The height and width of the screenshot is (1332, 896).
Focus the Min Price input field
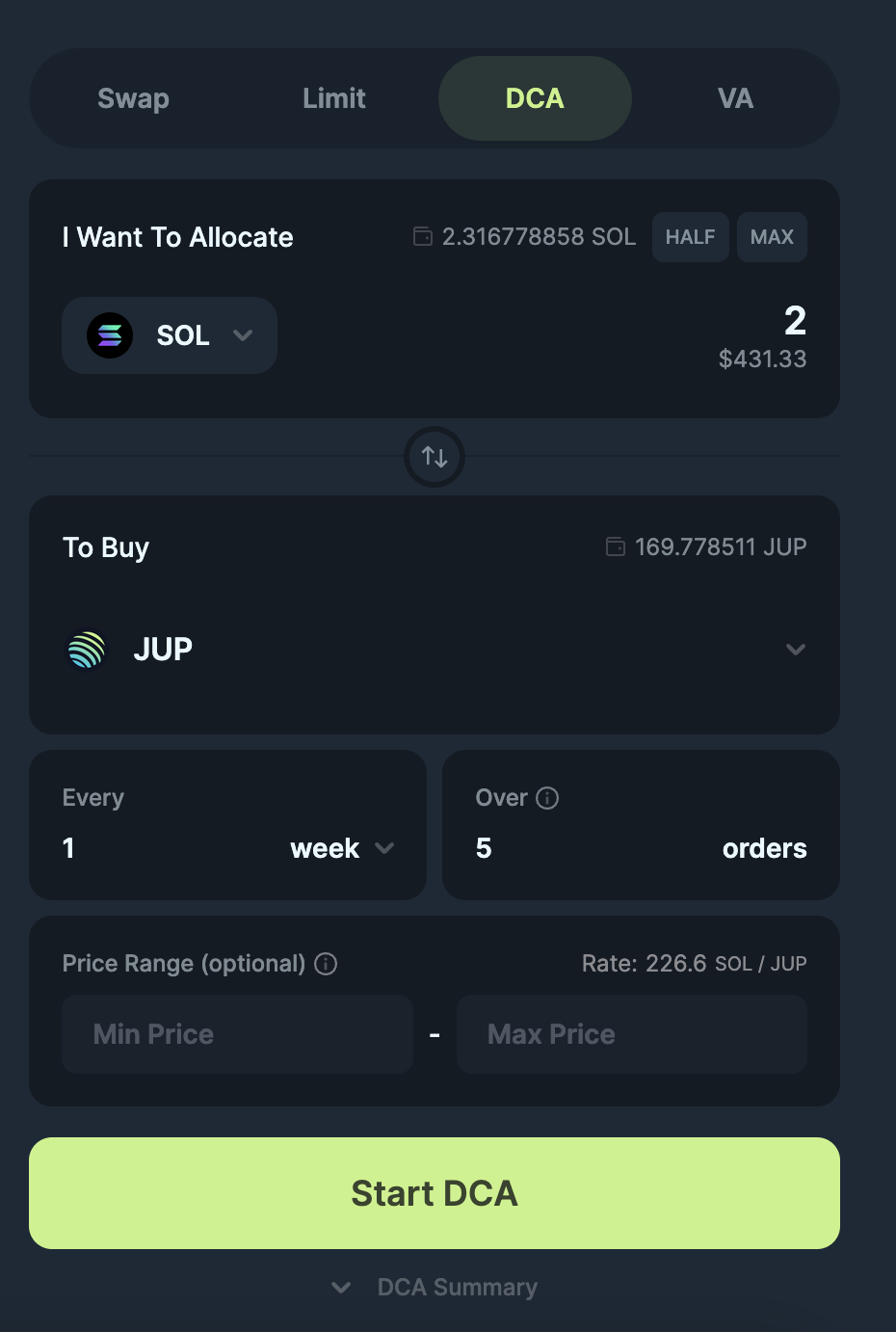237,1034
